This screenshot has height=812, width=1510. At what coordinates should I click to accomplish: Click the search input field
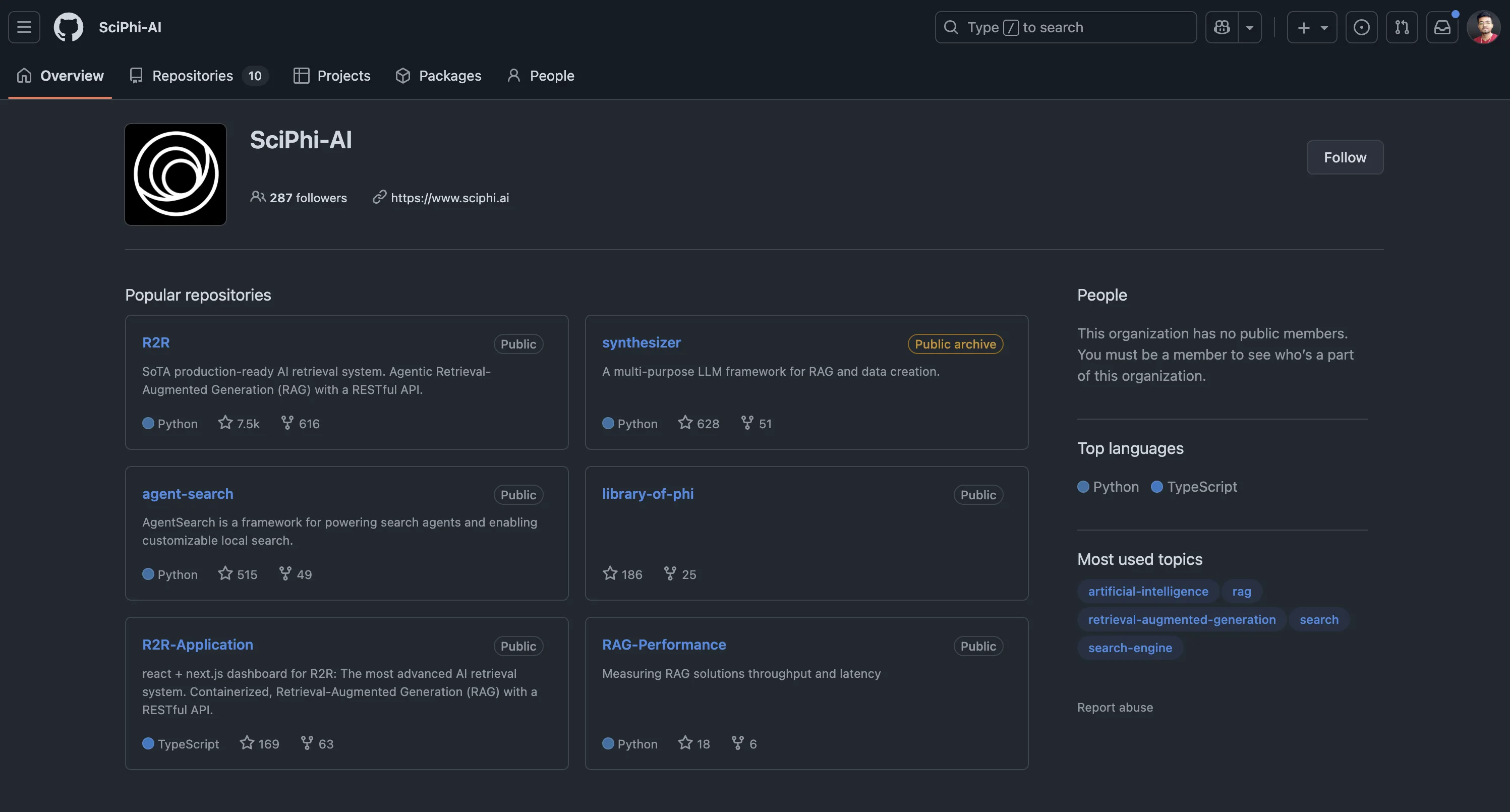coord(1065,27)
